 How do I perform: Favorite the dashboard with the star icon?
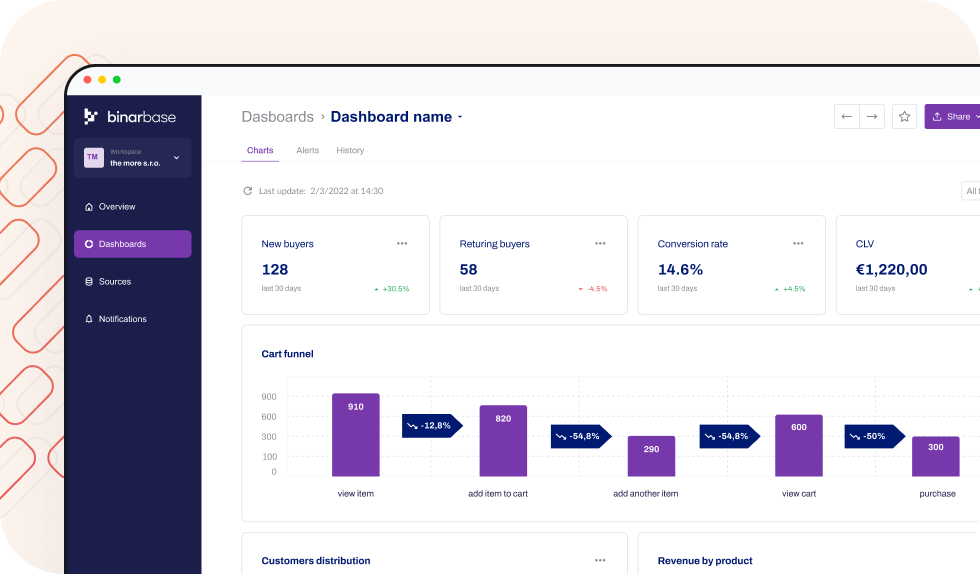point(904,116)
